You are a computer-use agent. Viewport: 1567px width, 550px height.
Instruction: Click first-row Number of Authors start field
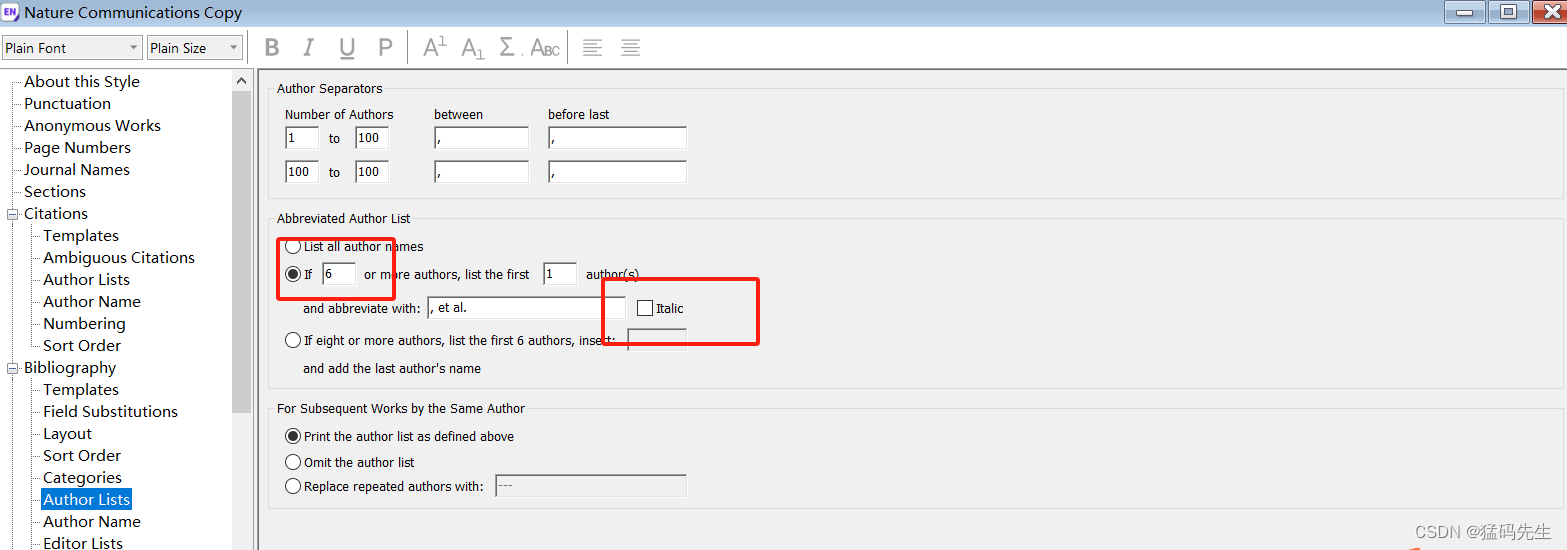point(302,138)
